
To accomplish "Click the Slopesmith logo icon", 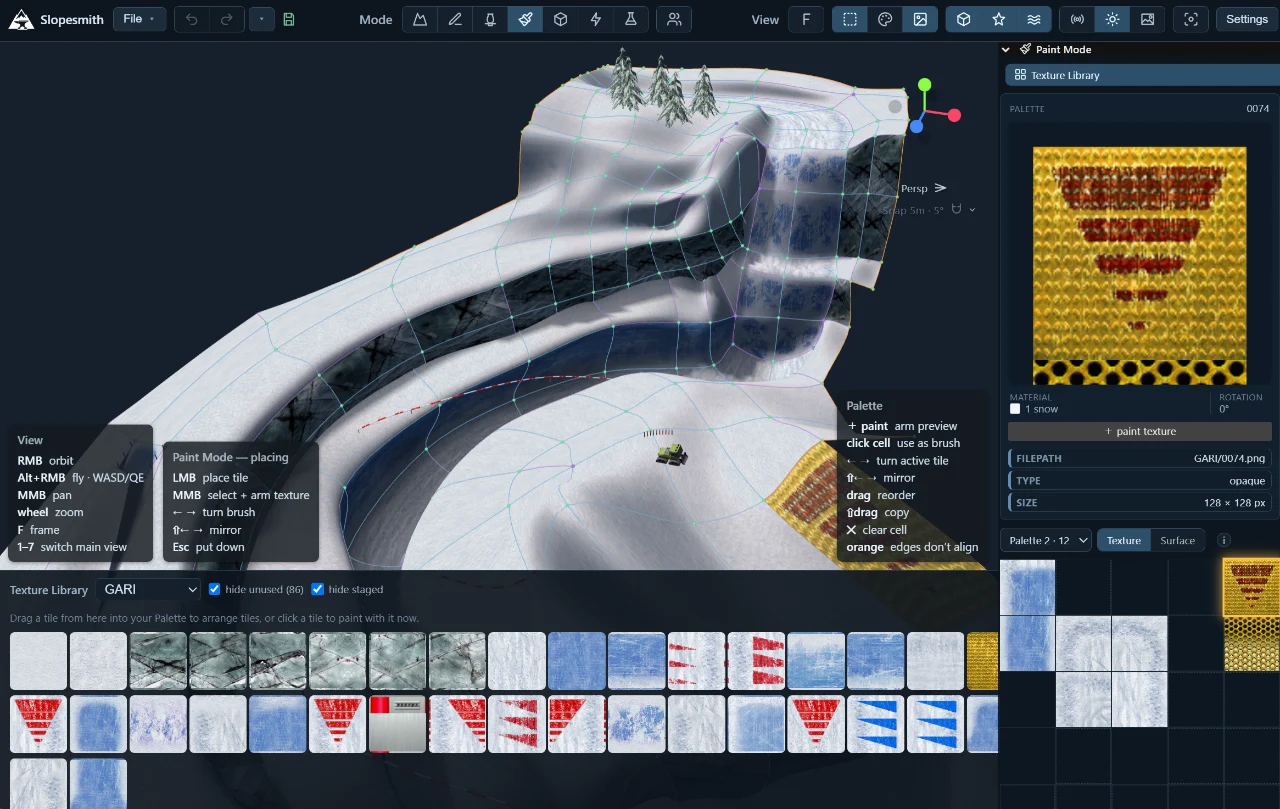I will (21, 19).
